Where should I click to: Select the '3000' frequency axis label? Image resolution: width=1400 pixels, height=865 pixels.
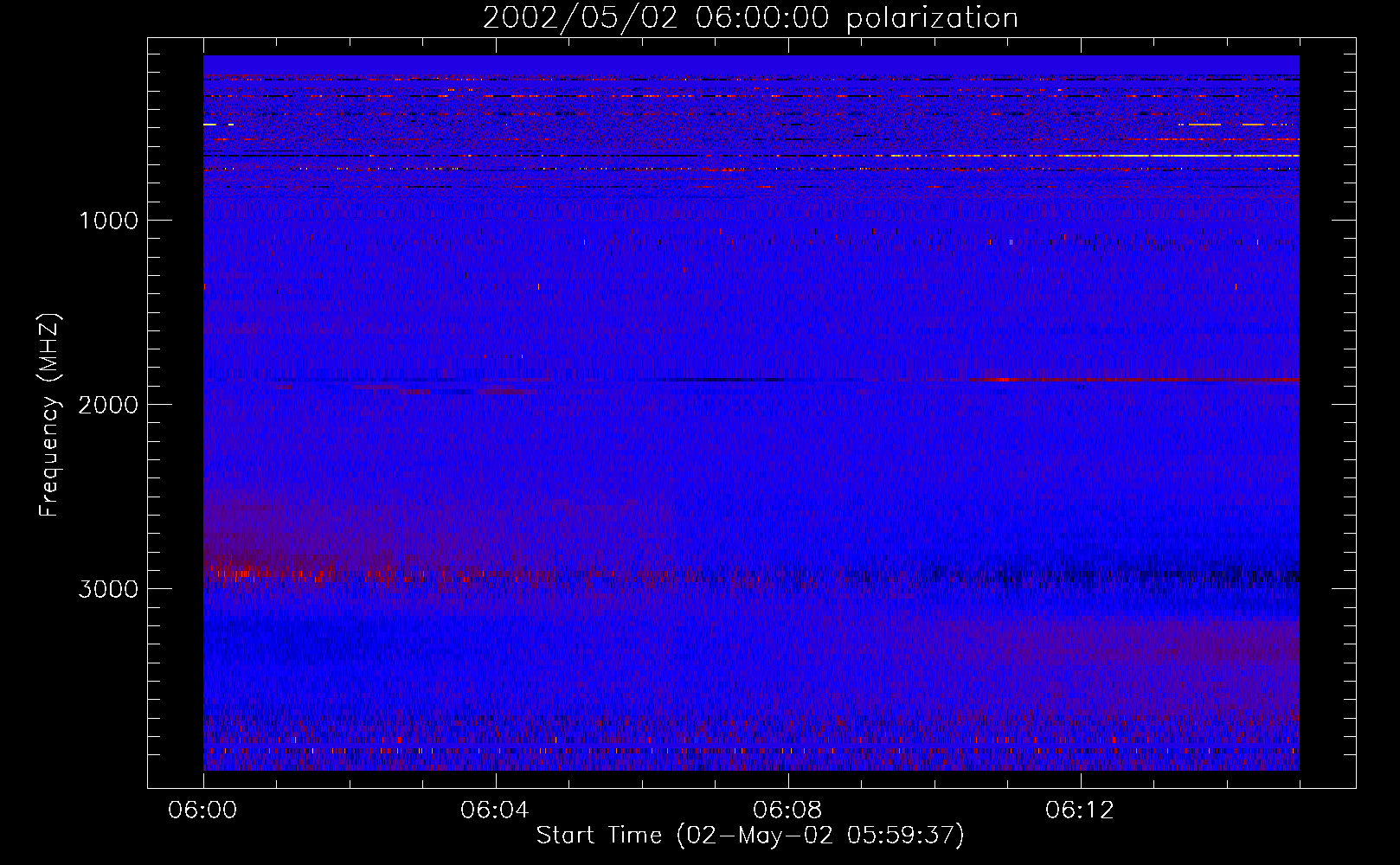(108, 589)
